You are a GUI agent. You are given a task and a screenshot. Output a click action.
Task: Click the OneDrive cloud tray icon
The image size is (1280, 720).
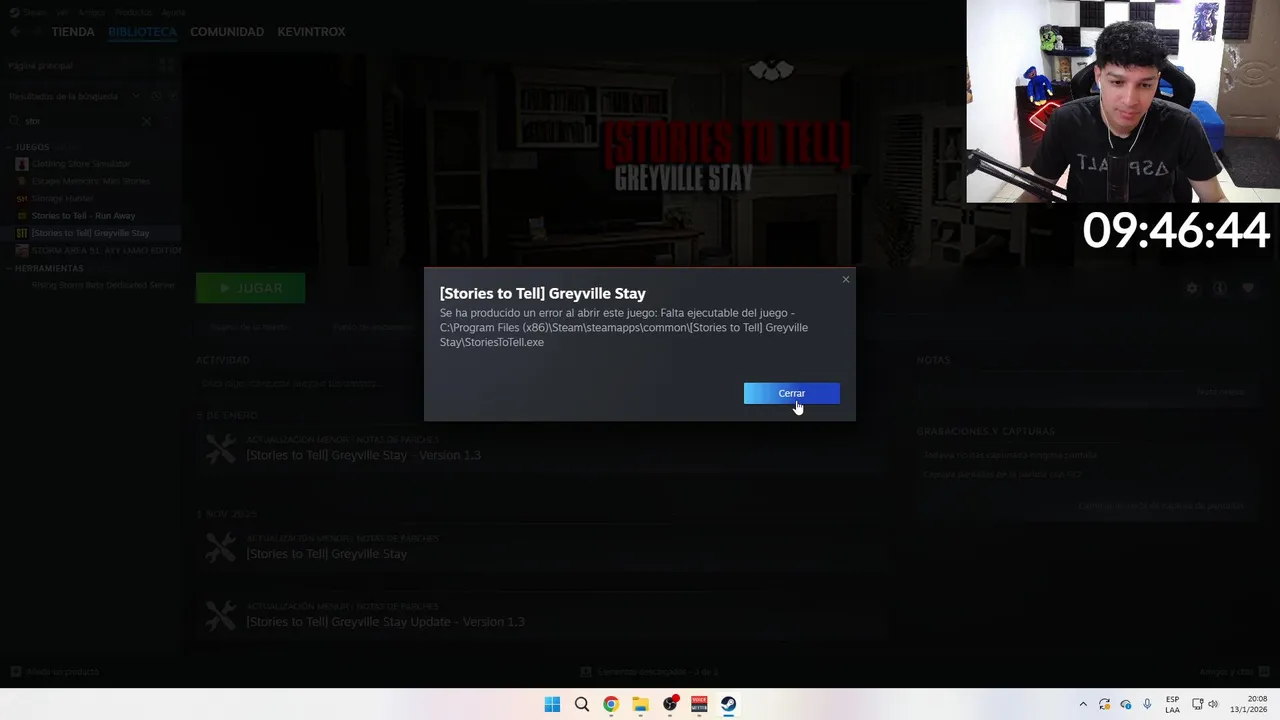[x=1126, y=704]
